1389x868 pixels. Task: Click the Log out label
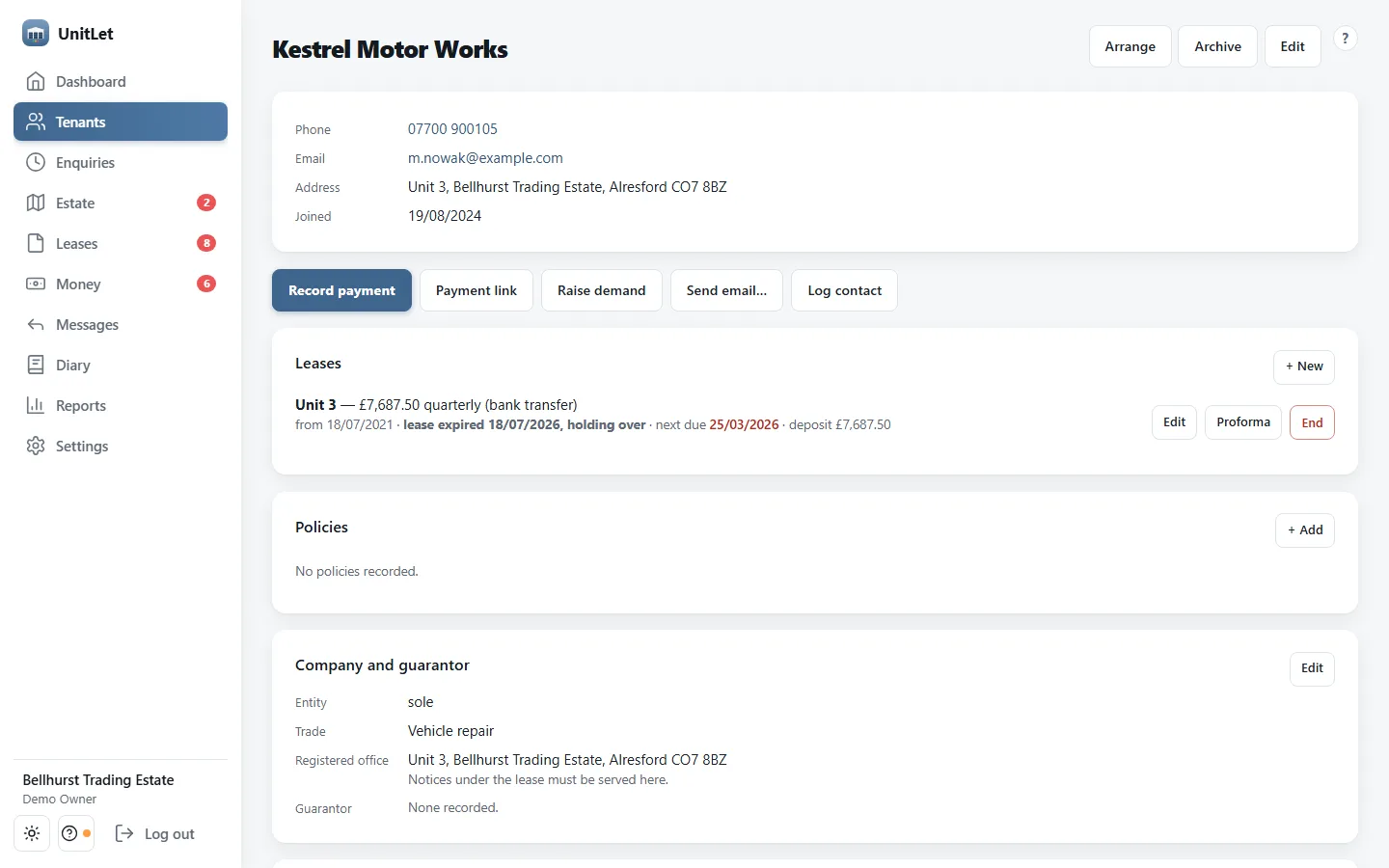point(170,834)
